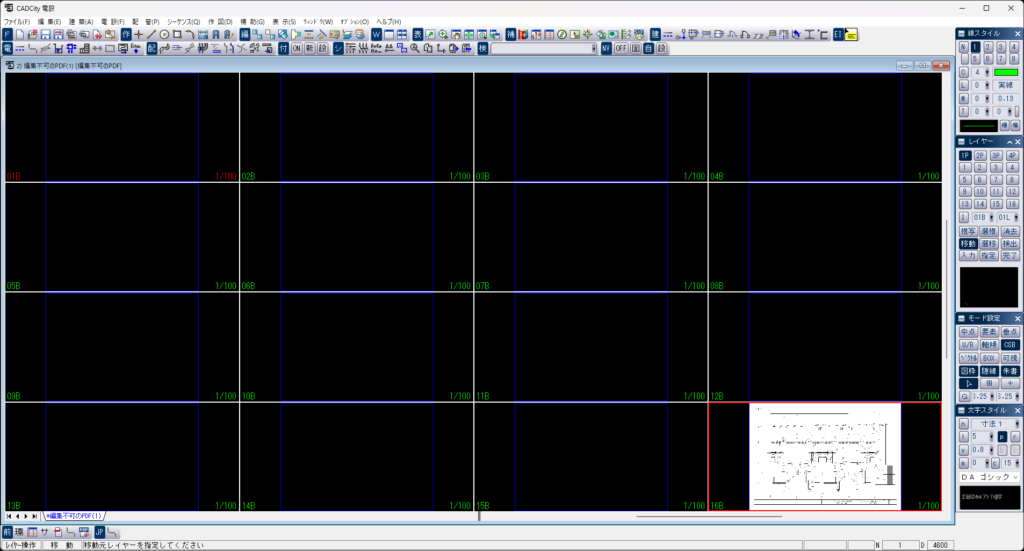Select the arc drawing tool

[x=190, y=35]
